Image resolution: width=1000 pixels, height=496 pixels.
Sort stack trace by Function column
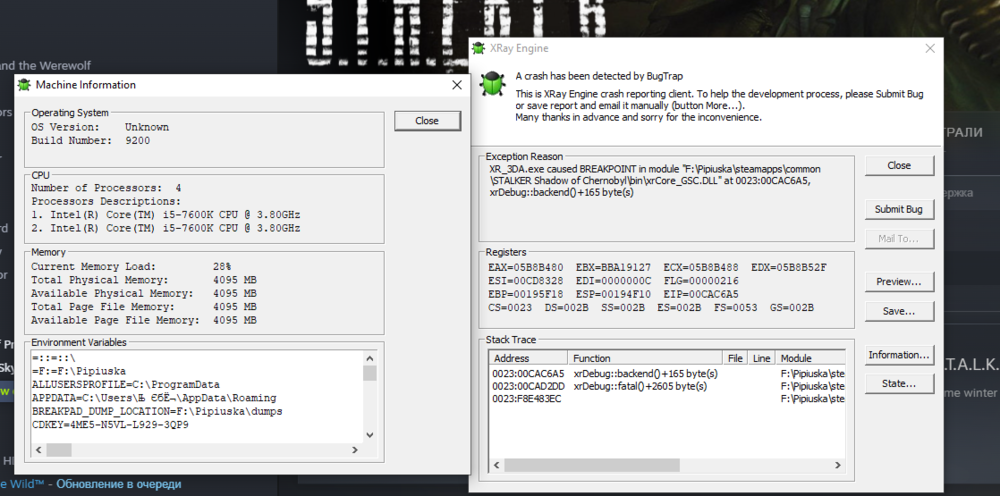[x=645, y=358]
